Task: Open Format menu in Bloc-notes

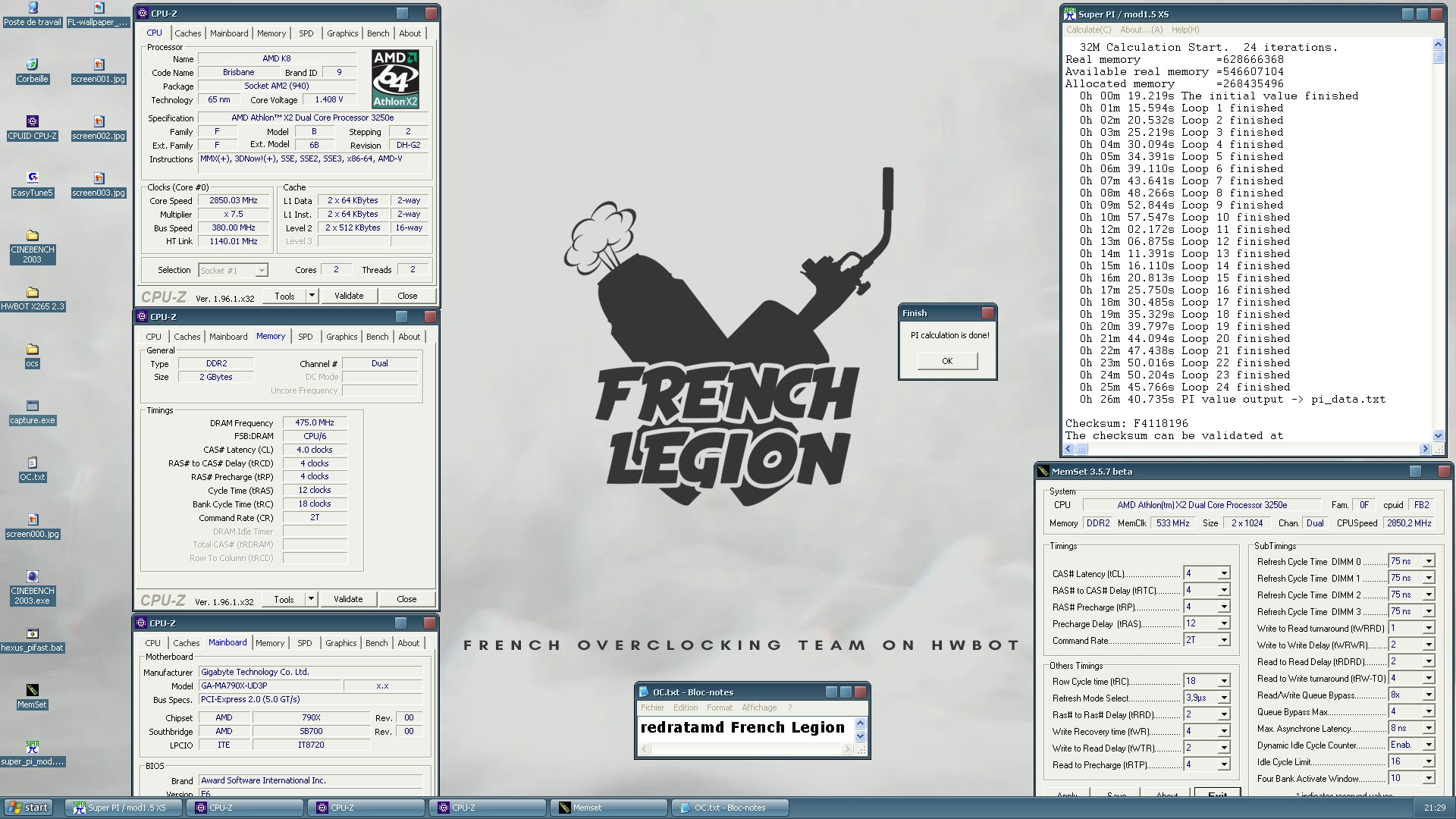Action: click(719, 708)
